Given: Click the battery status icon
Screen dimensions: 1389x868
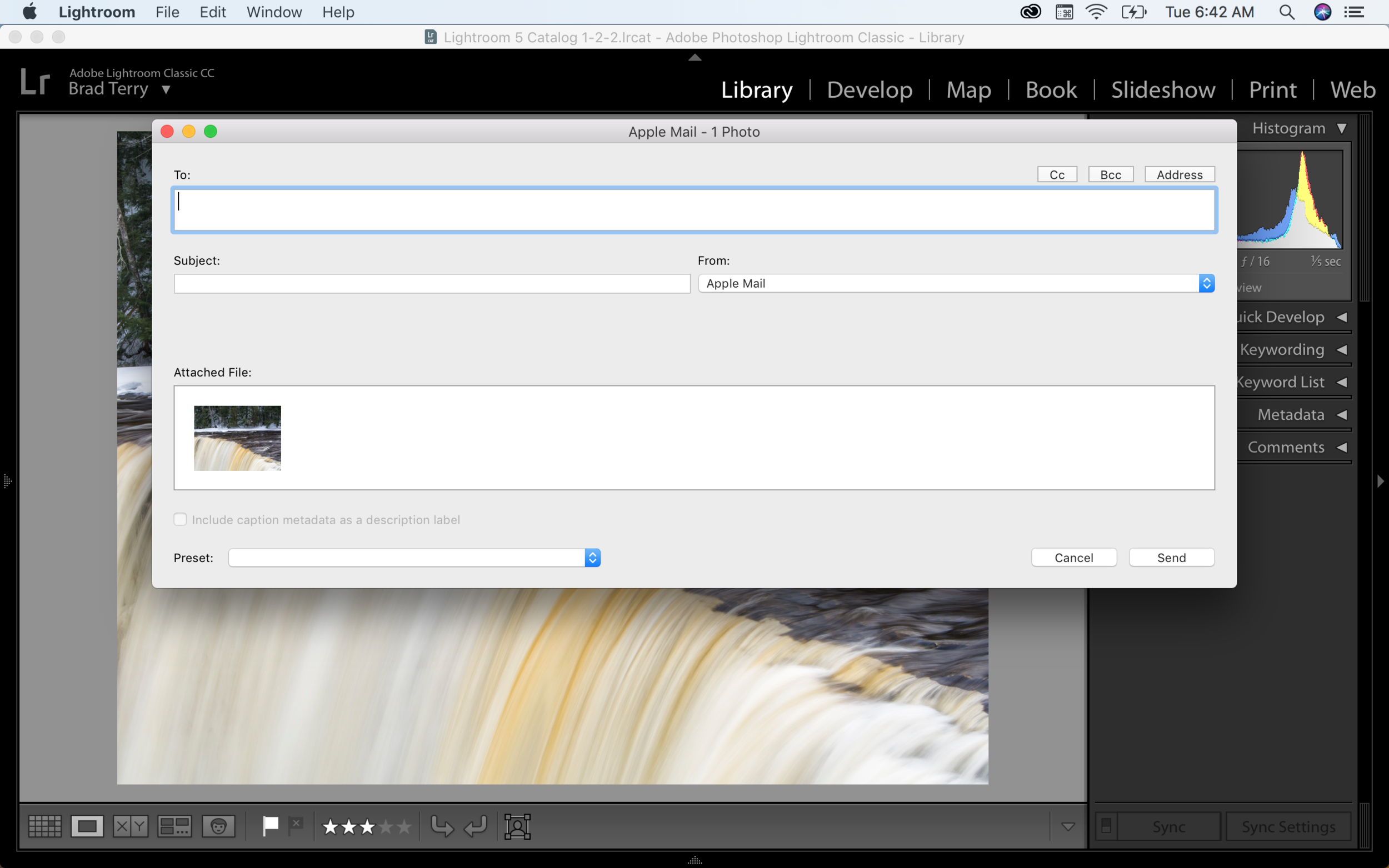Looking at the screenshot, I should 1134,12.
